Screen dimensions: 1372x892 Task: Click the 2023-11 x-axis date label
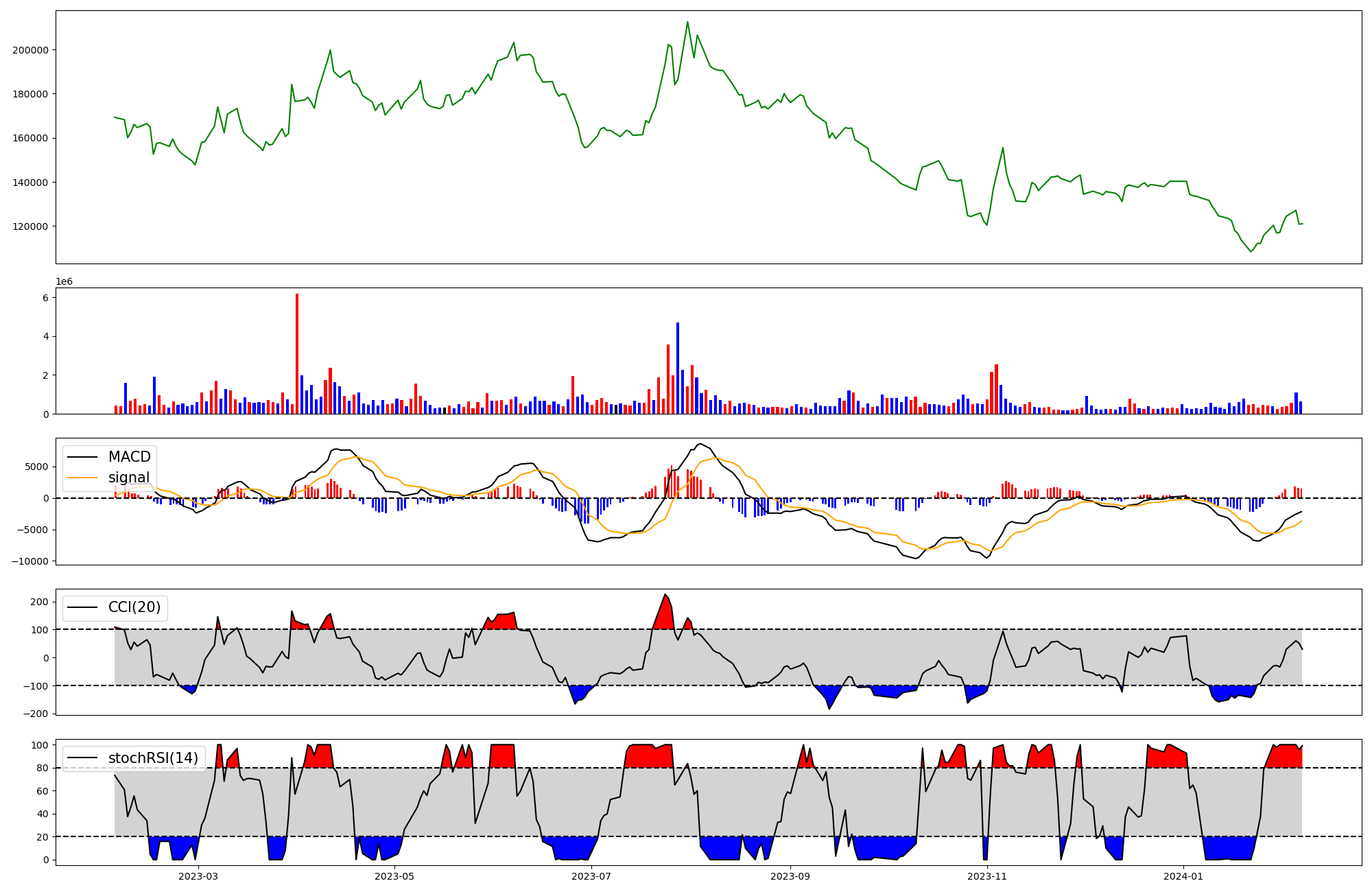(987, 876)
